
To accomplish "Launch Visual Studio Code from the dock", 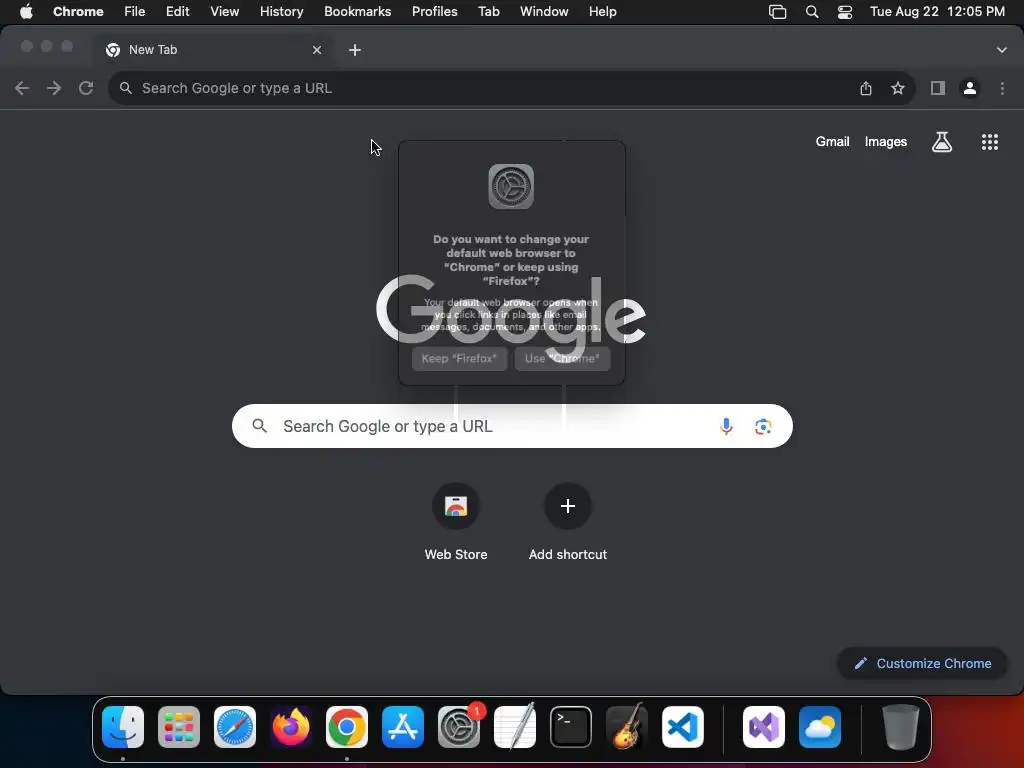I will click(682, 727).
